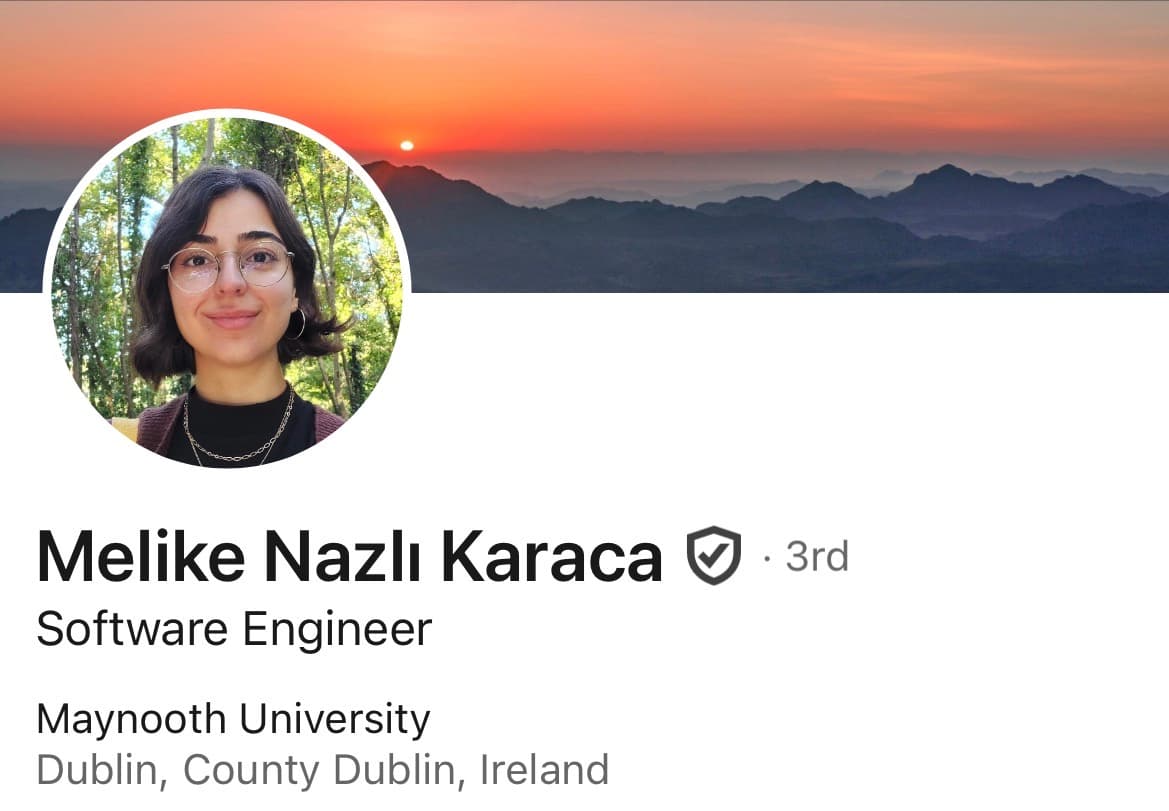This screenshot has width=1169, height=811.
Task: Click the verification shield checkmark badge
Action: click(x=713, y=555)
